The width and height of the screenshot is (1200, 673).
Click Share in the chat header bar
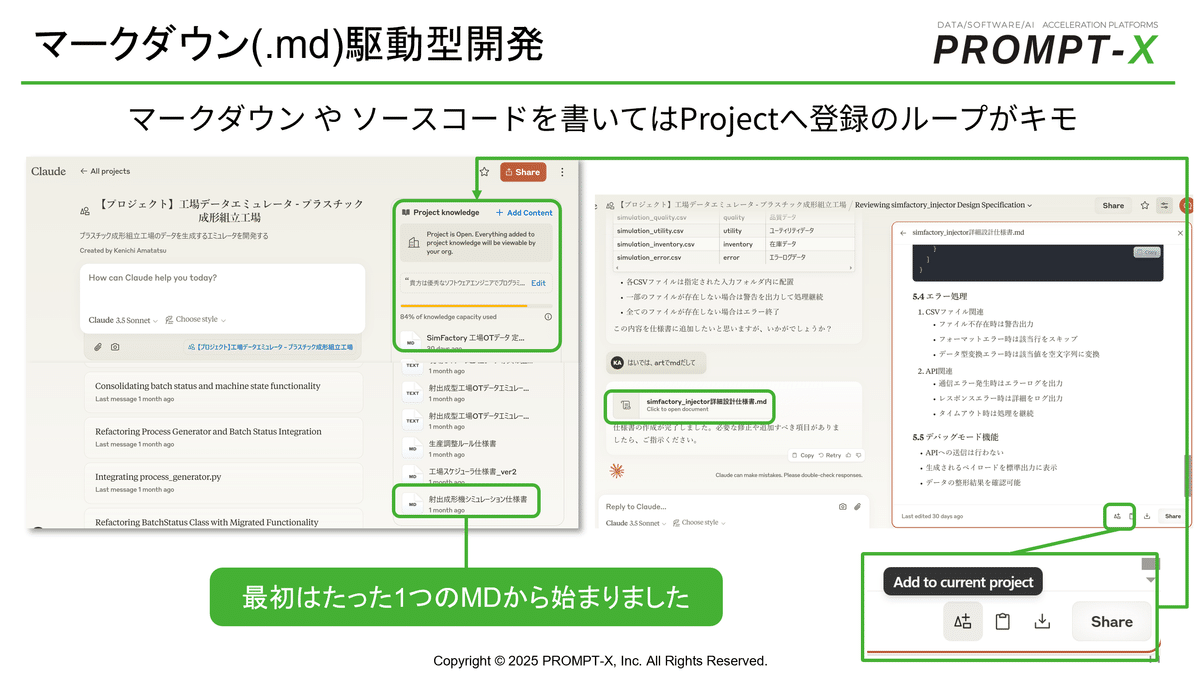tap(1113, 205)
